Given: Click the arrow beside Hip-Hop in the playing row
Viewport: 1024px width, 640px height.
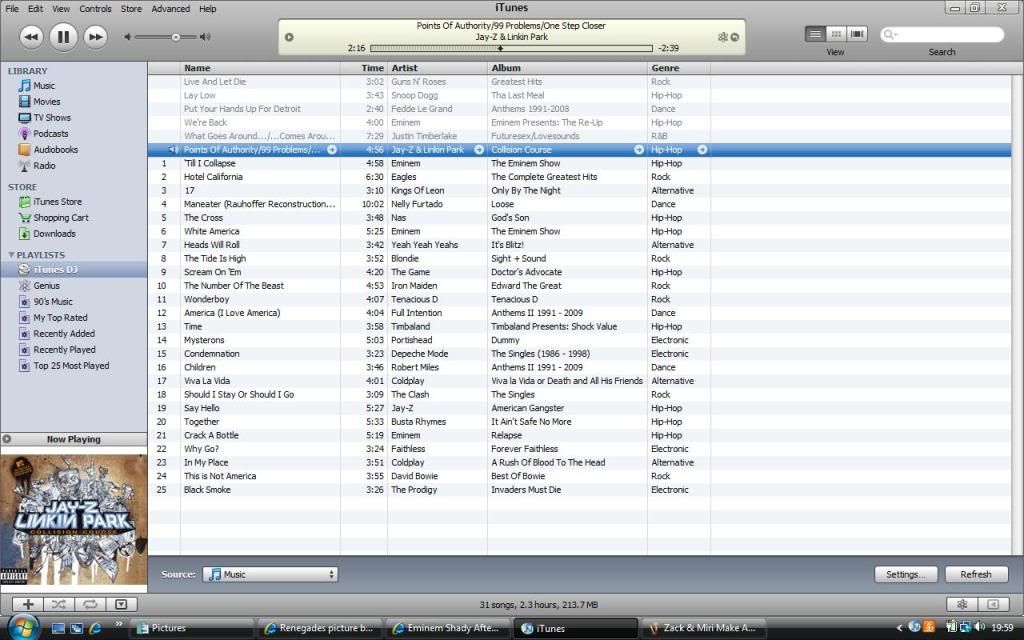Looking at the screenshot, I should pos(702,150).
